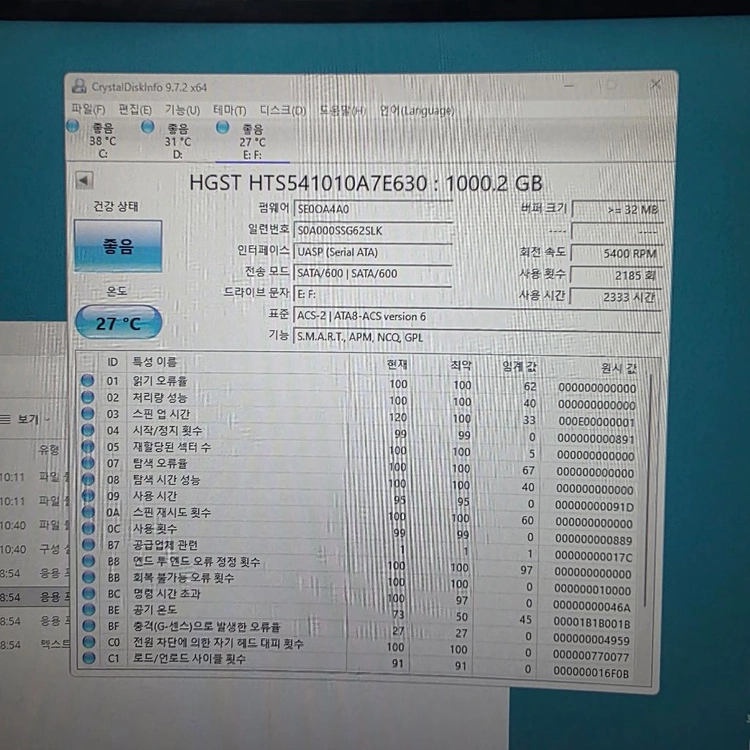
Task: Click status dot for ID 08 탐색 시간 성능
Action: pyautogui.click(x=88, y=479)
